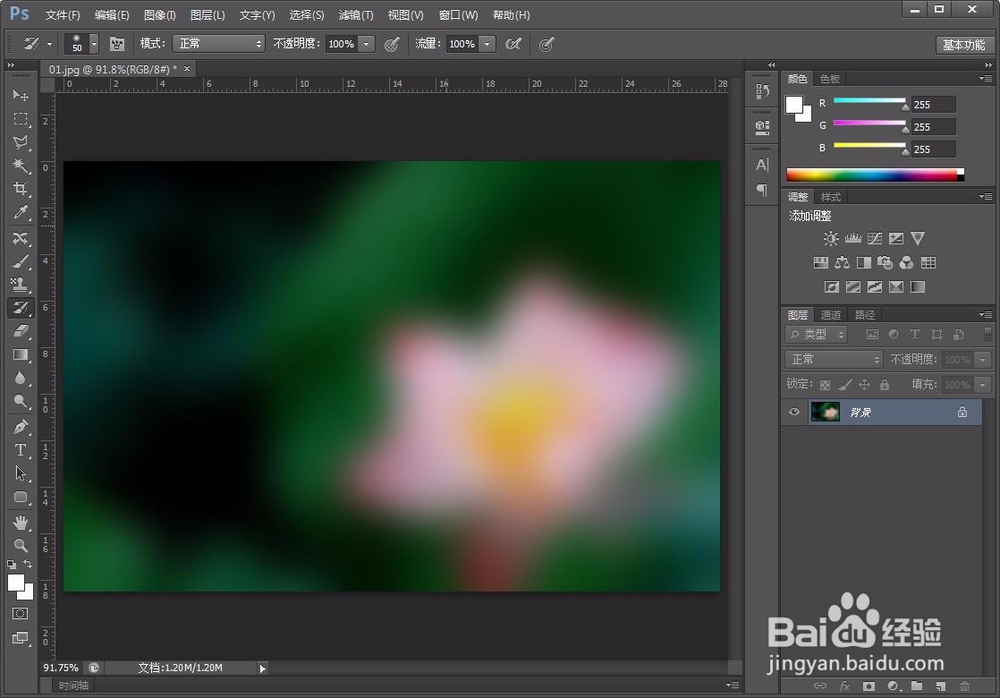Open the 模式 blending mode dropdown
The image size is (1000, 698).
[218, 44]
